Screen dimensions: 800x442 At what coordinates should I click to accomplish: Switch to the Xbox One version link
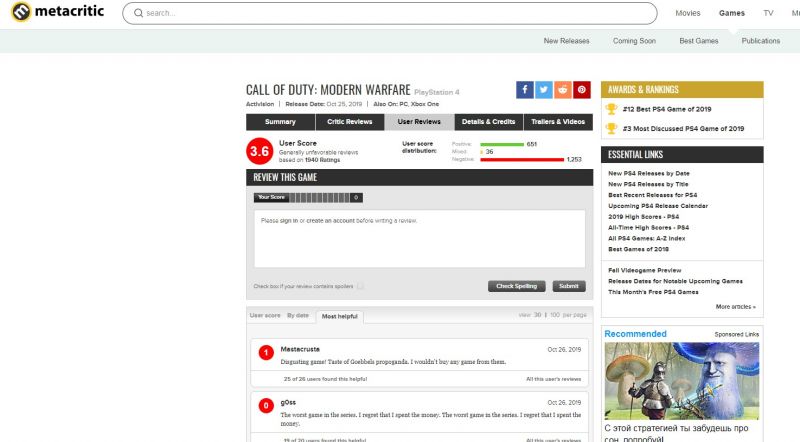click(425, 104)
